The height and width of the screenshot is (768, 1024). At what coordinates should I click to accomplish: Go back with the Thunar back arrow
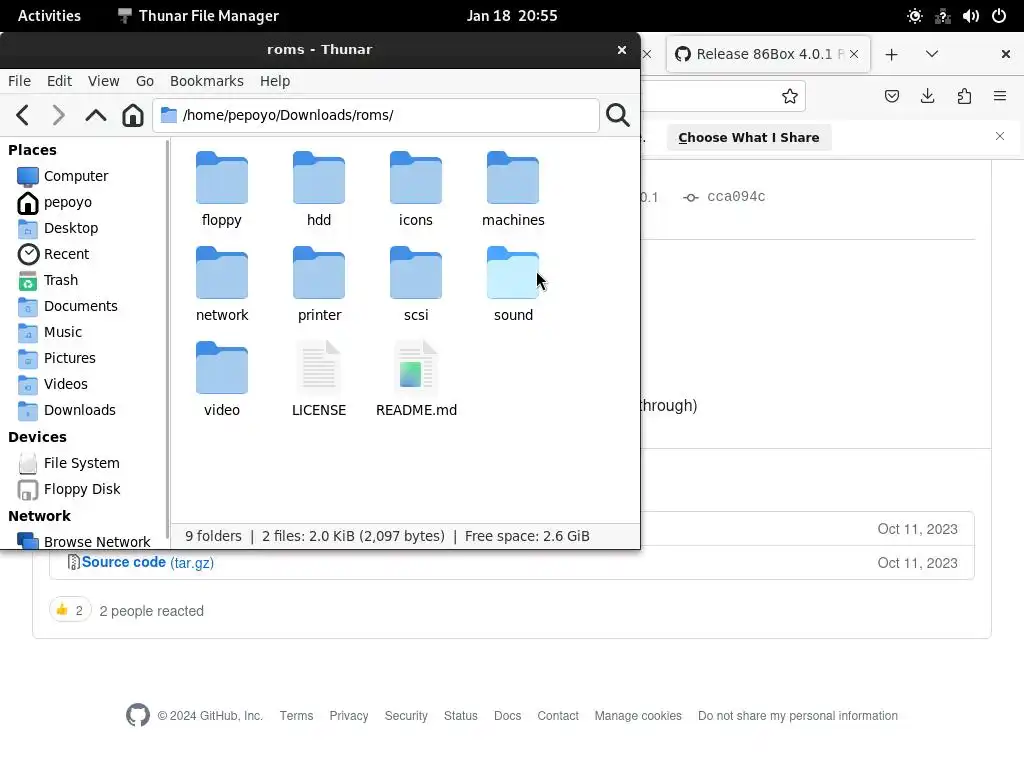click(23, 116)
